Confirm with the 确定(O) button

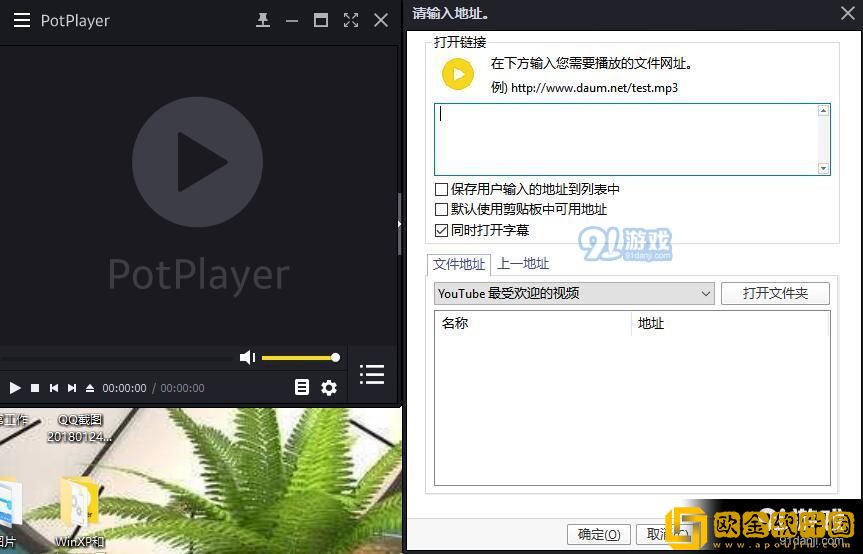[599, 534]
